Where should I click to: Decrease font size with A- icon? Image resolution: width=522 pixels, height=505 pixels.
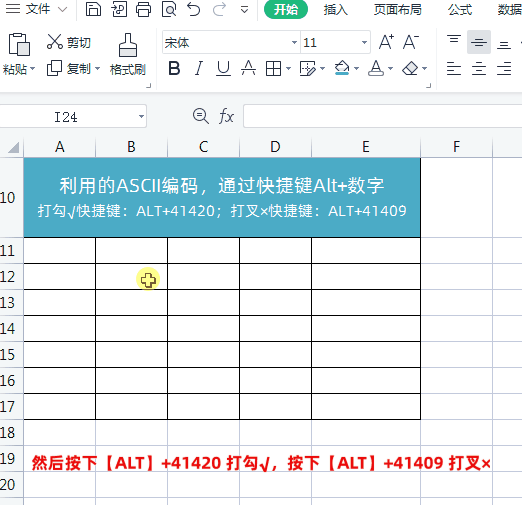[411, 42]
